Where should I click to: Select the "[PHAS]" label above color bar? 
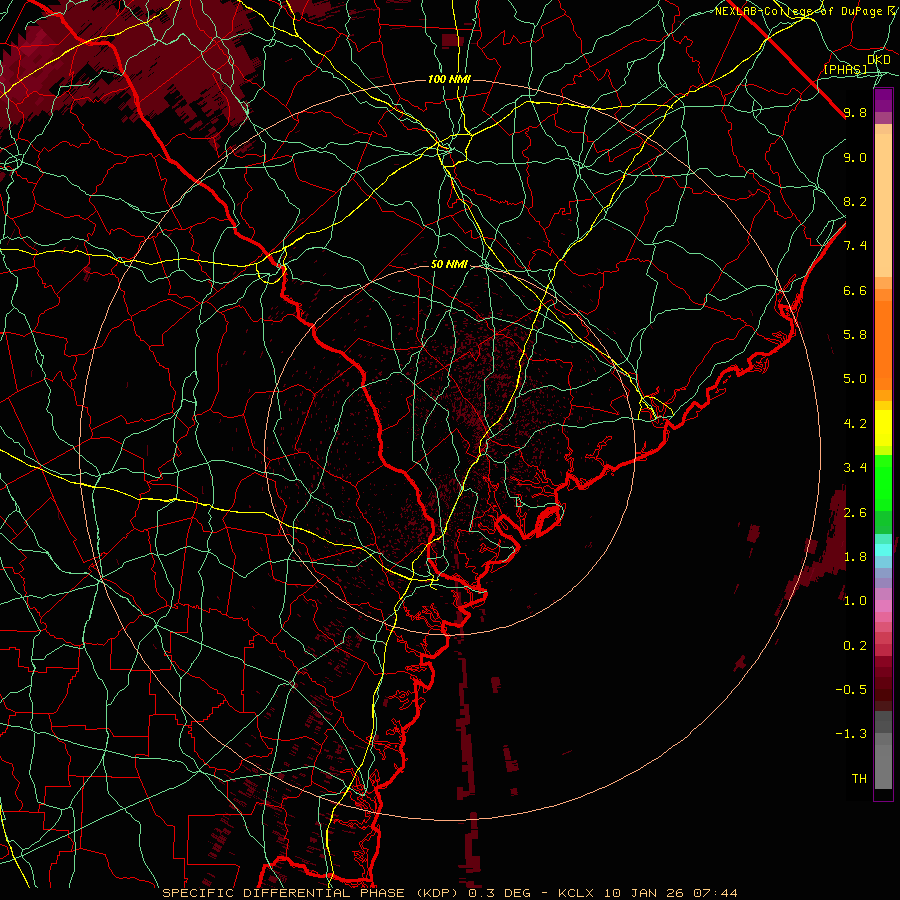pyautogui.click(x=845, y=69)
